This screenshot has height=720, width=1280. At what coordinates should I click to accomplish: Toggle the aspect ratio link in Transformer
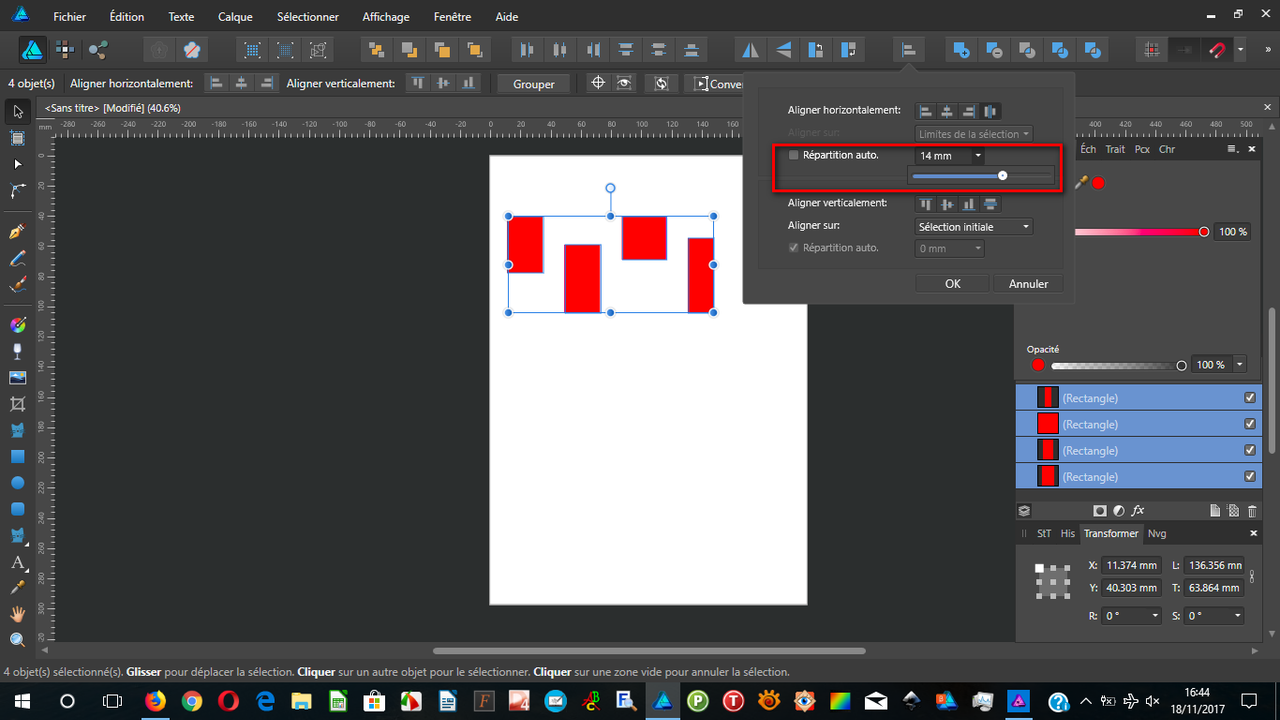pos(1252,576)
